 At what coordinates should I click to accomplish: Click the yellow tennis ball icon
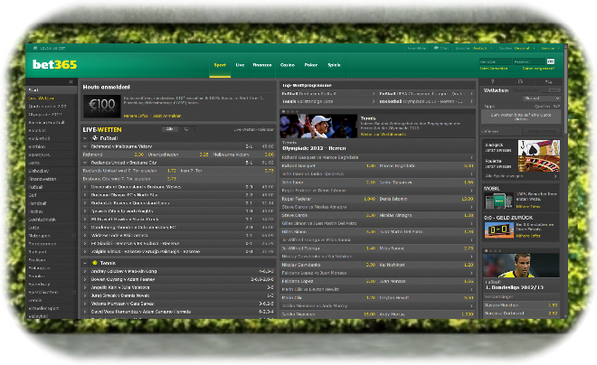[x=95, y=263]
